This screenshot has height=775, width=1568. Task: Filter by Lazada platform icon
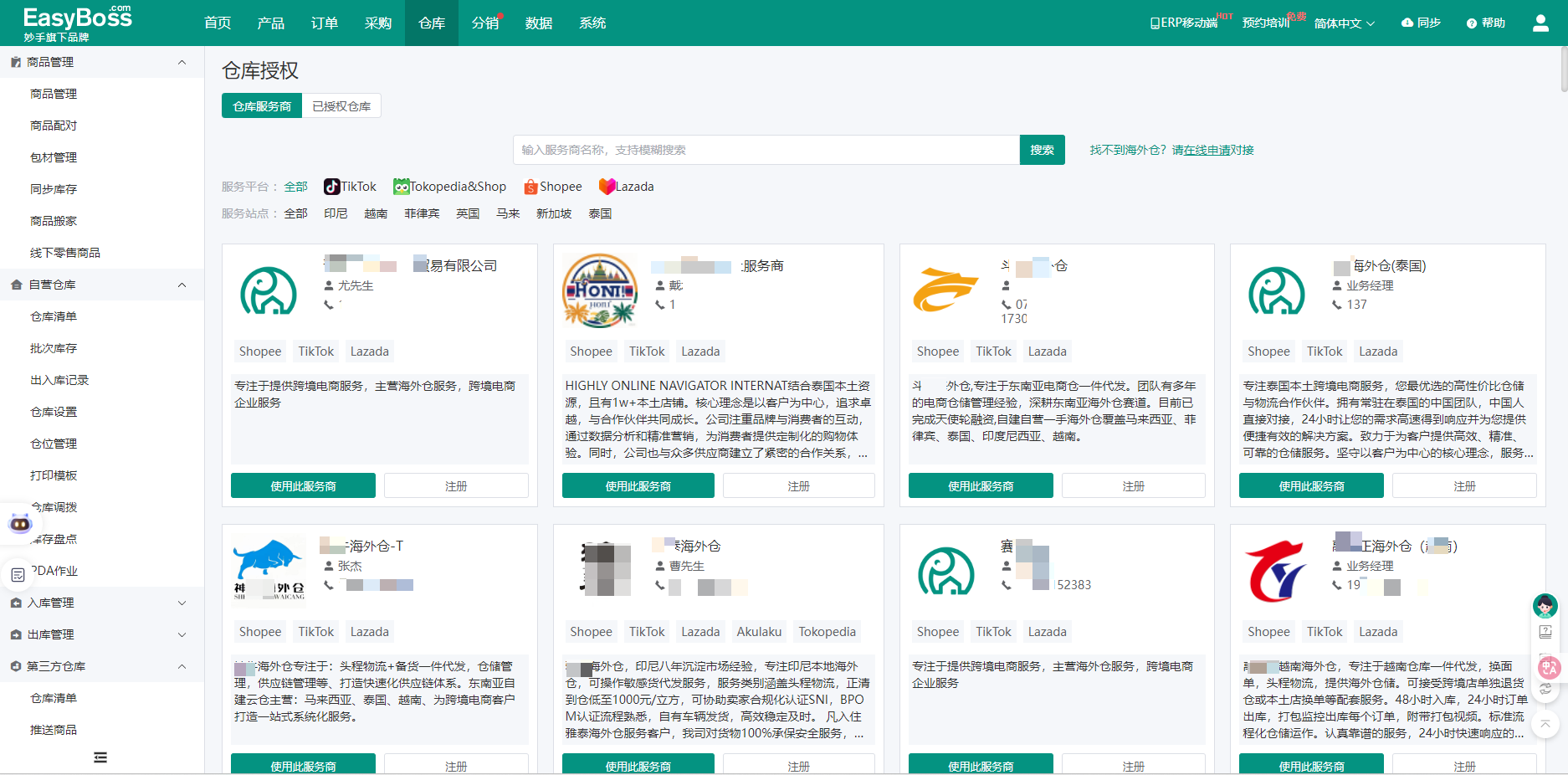[607, 187]
